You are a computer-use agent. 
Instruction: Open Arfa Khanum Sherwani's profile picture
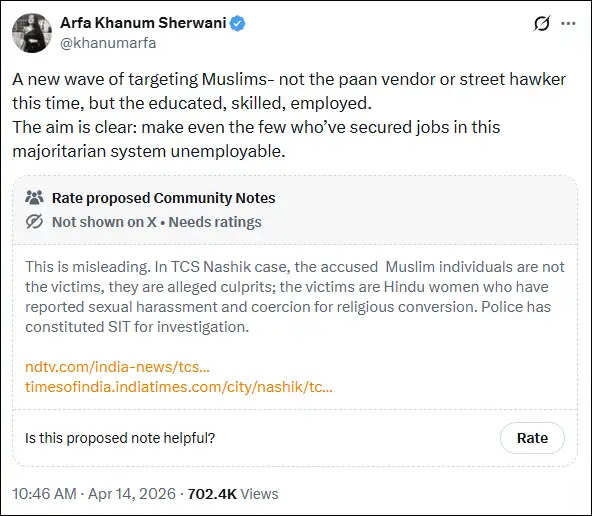tap(32, 33)
